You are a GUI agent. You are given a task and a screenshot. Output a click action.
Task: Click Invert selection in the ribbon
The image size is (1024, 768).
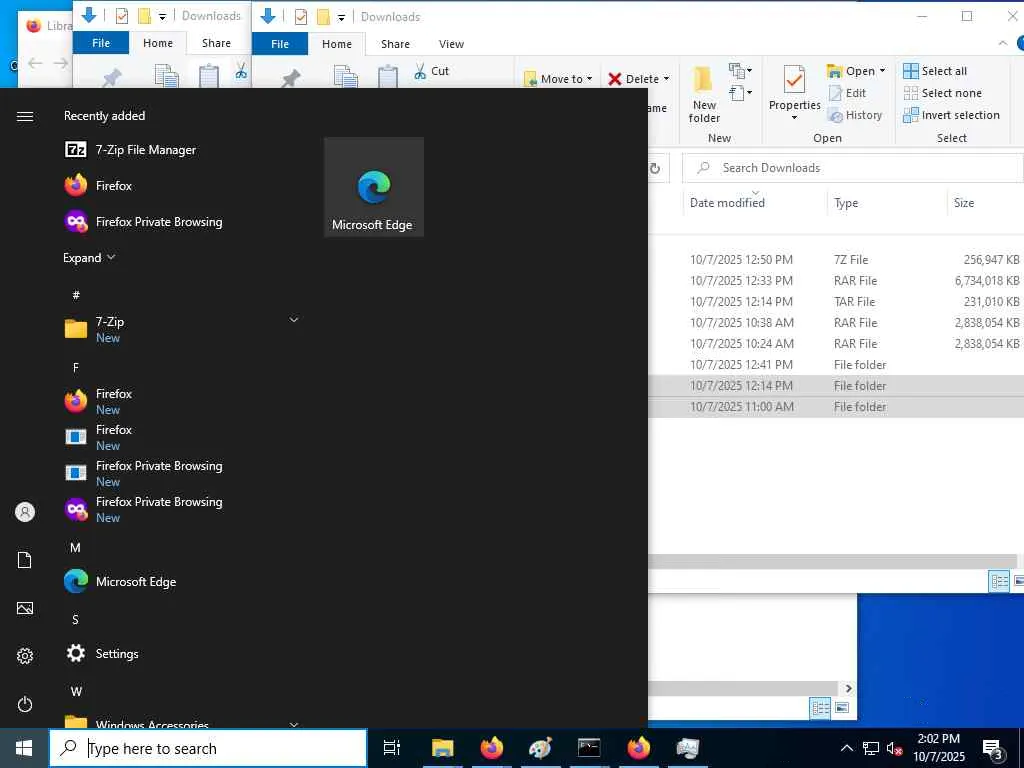tap(952, 115)
